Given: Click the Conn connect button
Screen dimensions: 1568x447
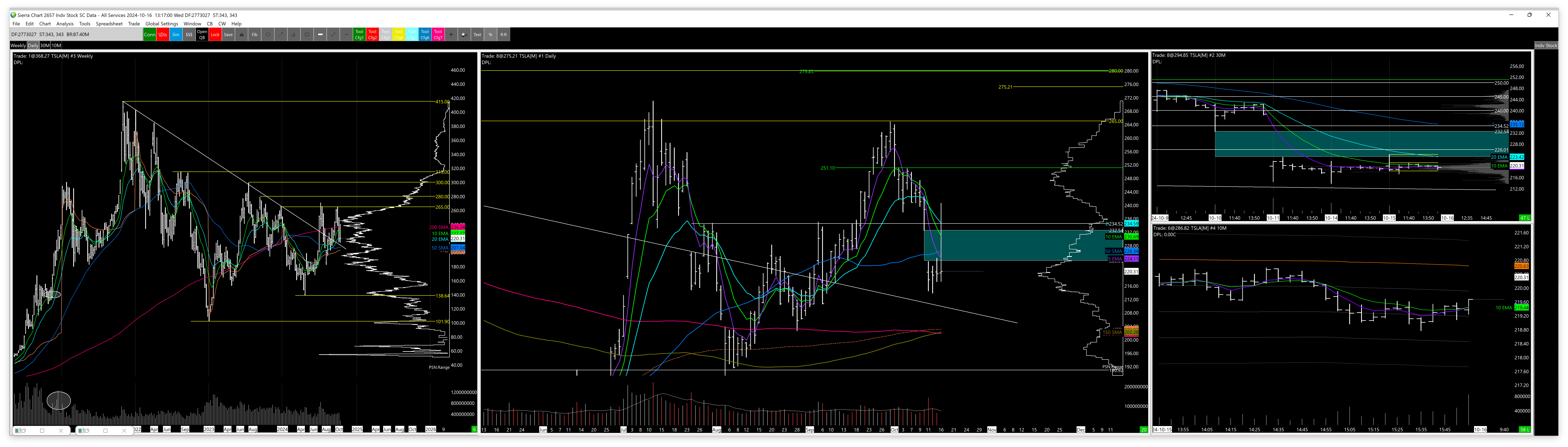Looking at the screenshot, I should click(150, 35).
